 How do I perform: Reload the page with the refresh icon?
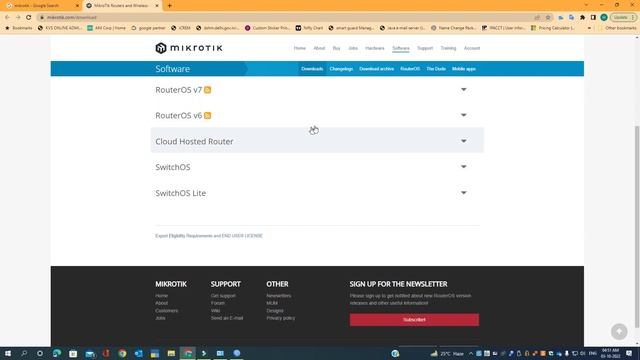[x=29, y=18]
